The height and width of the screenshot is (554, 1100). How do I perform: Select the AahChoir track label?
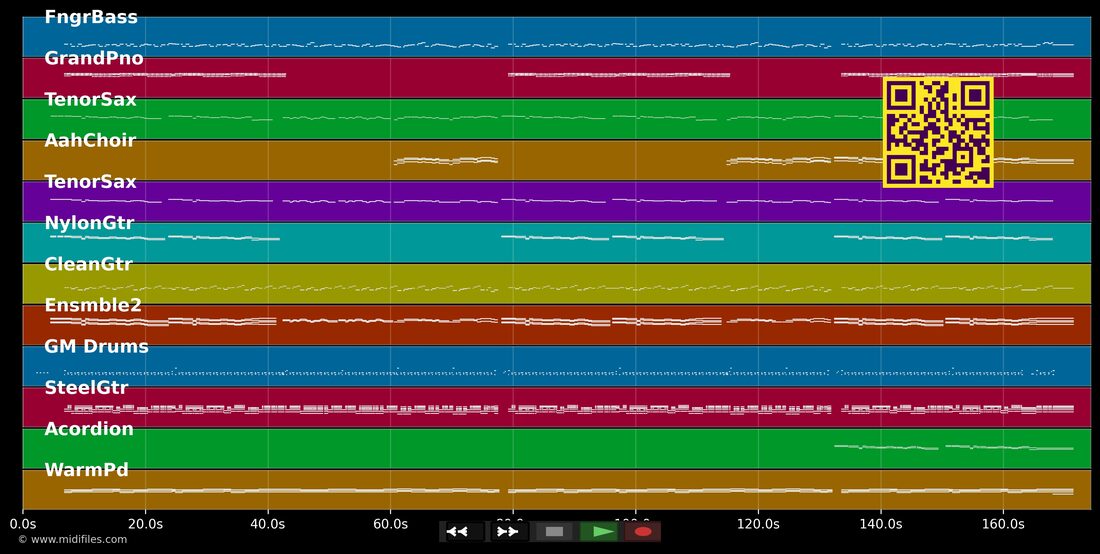90,141
